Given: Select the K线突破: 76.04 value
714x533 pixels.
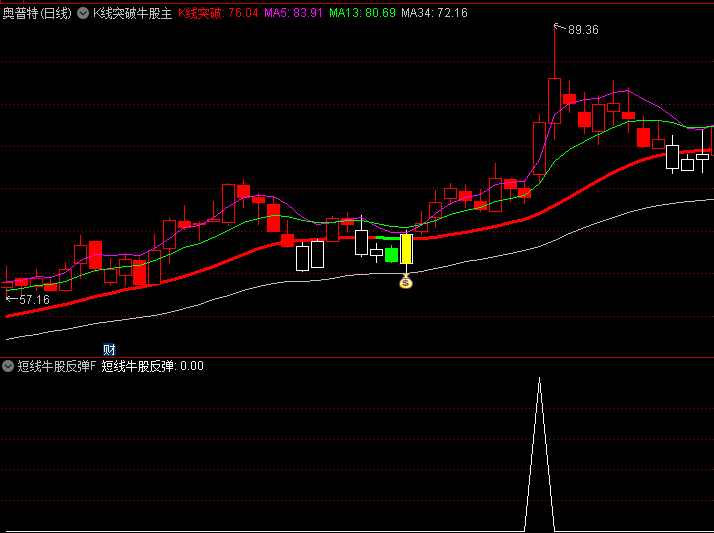Looking at the screenshot, I should coord(218,13).
